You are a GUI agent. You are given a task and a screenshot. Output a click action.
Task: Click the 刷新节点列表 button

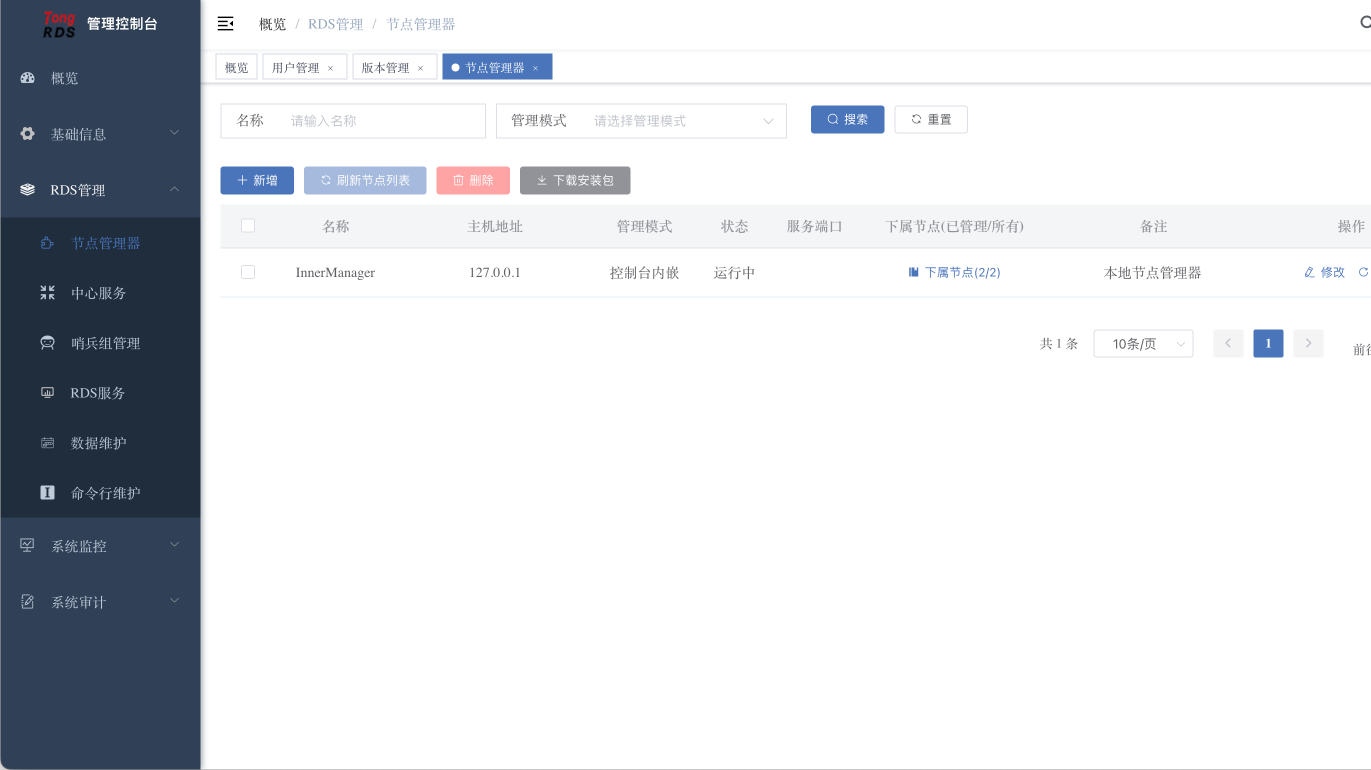[x=365, y=180]
